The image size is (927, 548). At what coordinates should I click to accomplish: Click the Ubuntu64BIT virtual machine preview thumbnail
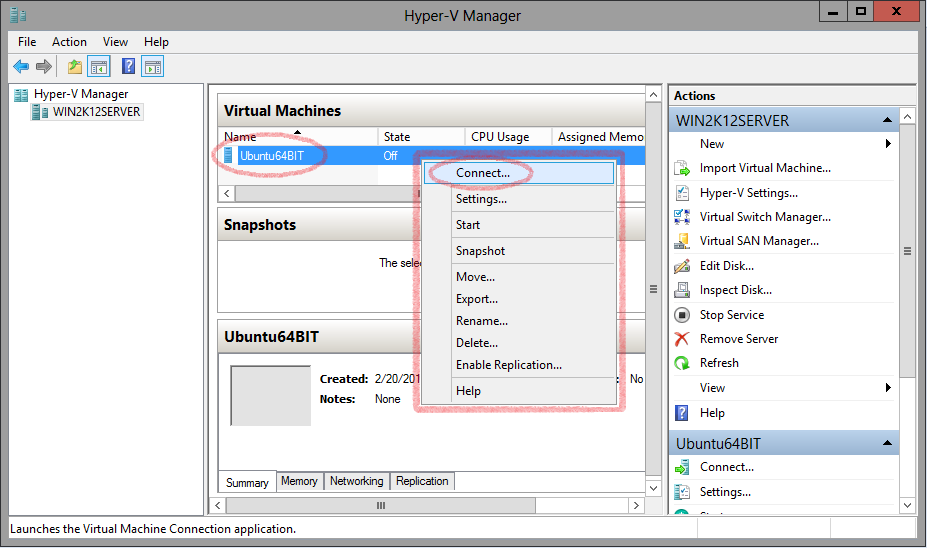pos(271,395)
